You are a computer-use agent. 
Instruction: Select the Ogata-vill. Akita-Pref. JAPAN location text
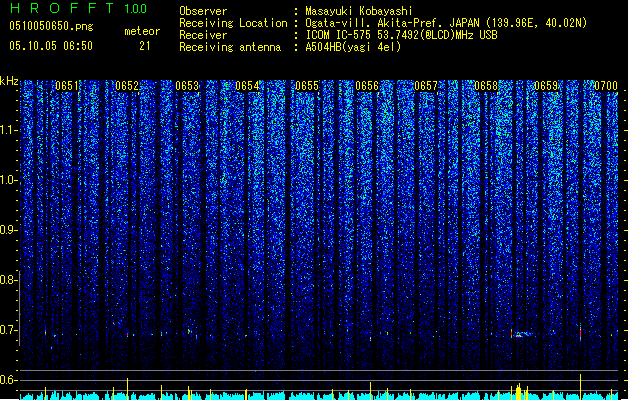point(446,23)
